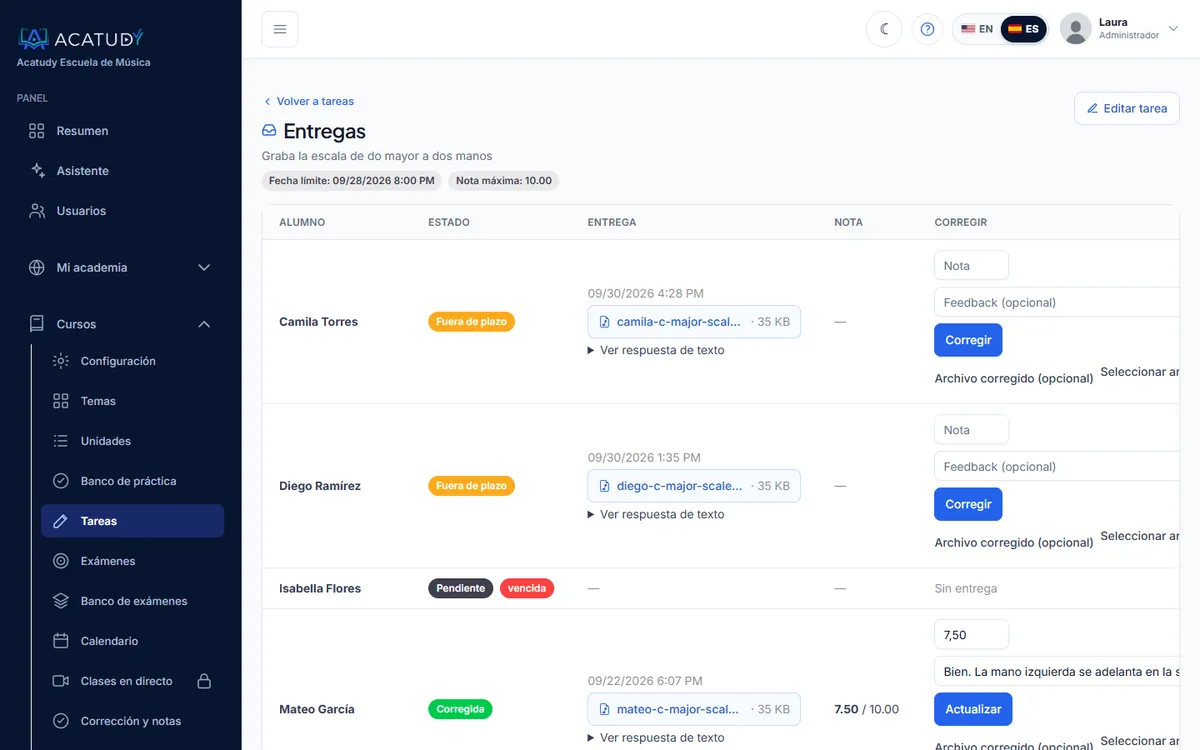Viewport: 1200px width, 750px height.
Task: Click the Acatudy logo
Action: pyautogui.click(x=81, y=39)
